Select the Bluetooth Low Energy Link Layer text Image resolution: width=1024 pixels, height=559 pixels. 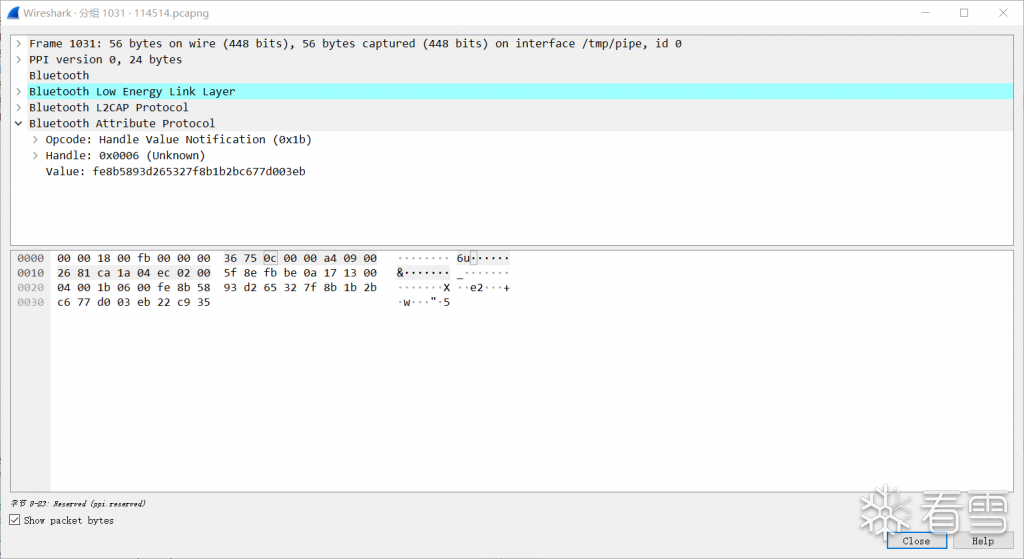(132, 91)
